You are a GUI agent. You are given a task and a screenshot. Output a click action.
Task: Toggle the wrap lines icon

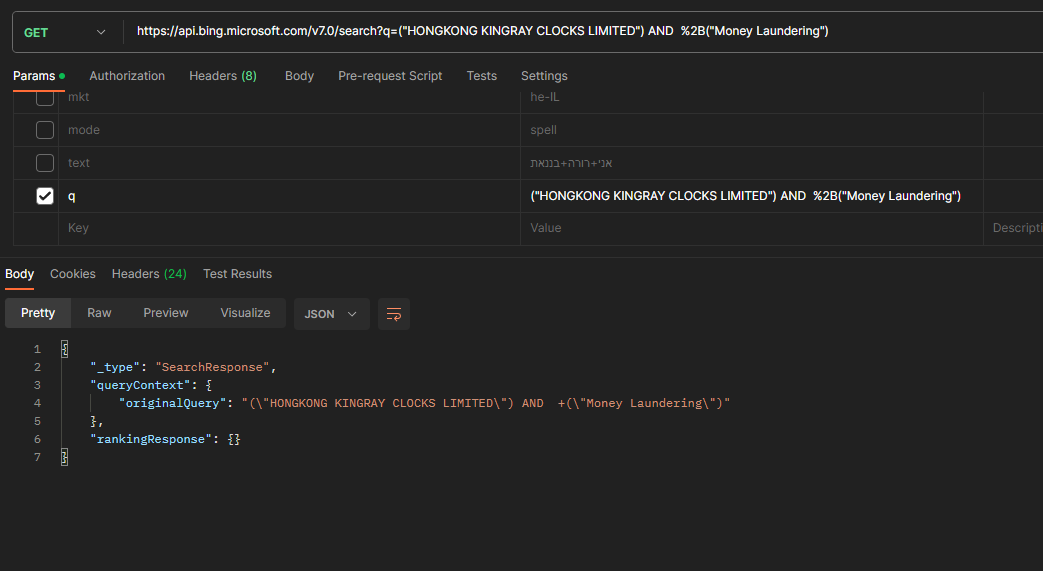click(x=394, y=314)
